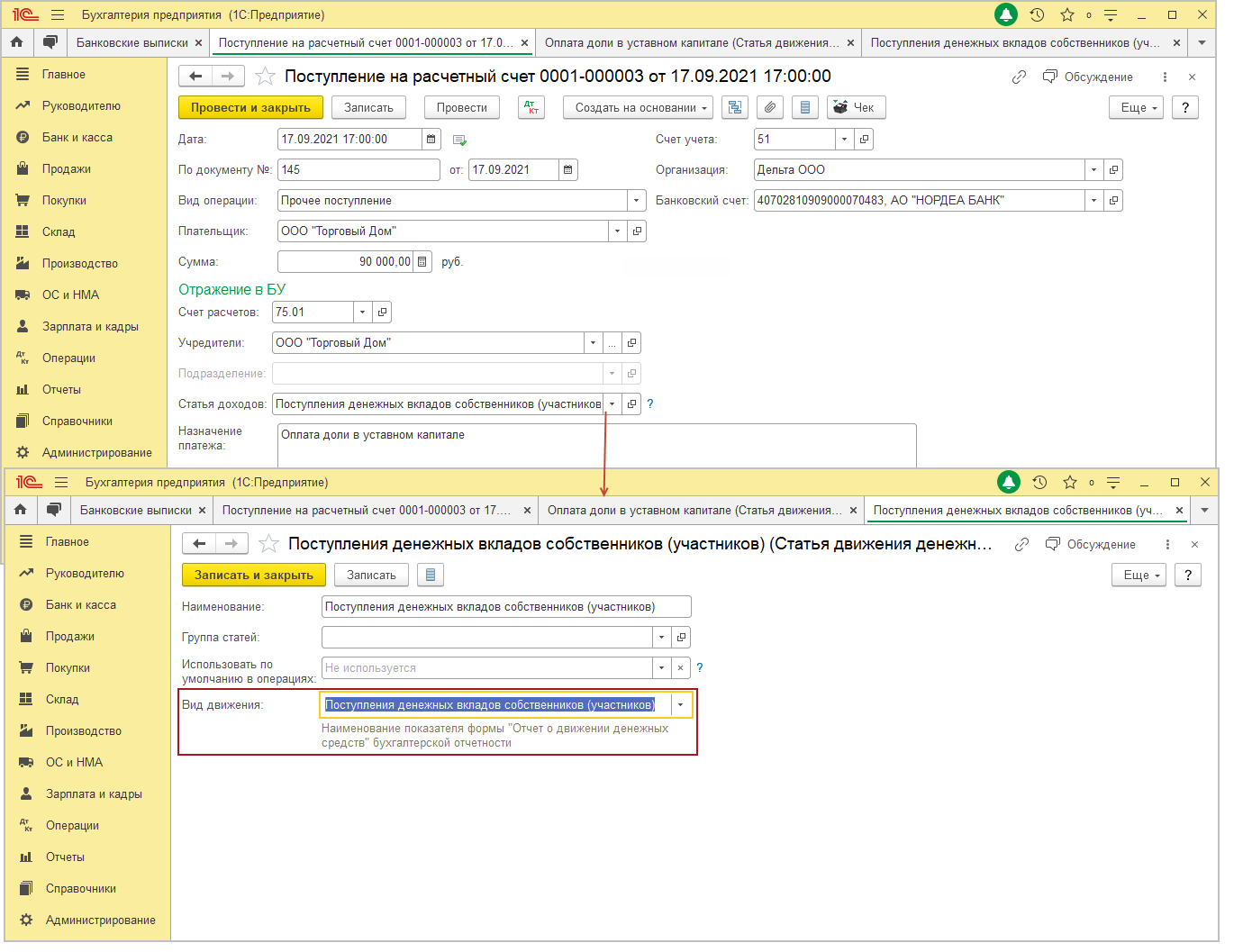Open the Счет учета 51 item icon
The width and height of the screenshot is (1243, 952).
(864, 139)
